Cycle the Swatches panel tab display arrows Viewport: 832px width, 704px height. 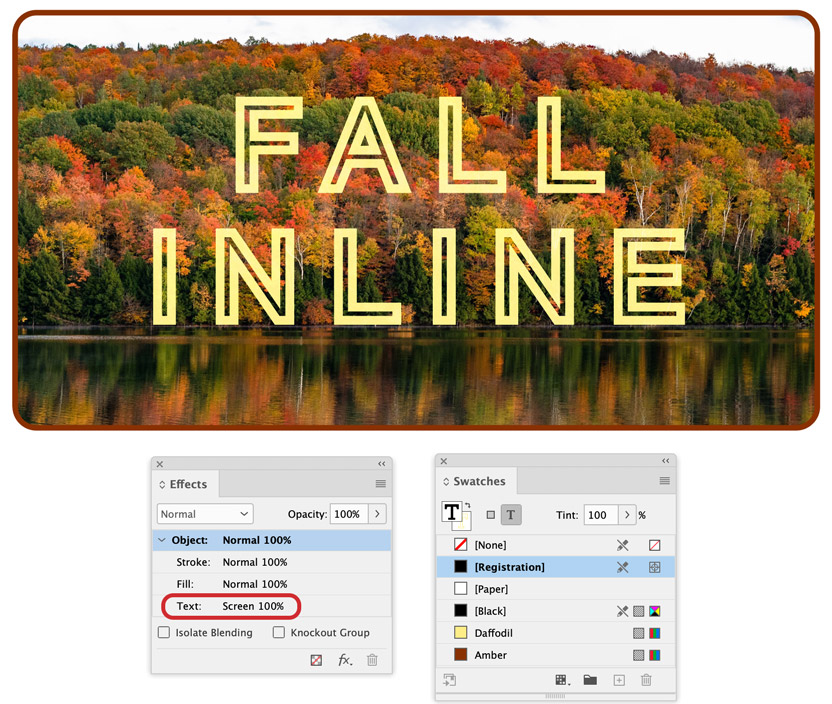[x=446, y=482]
